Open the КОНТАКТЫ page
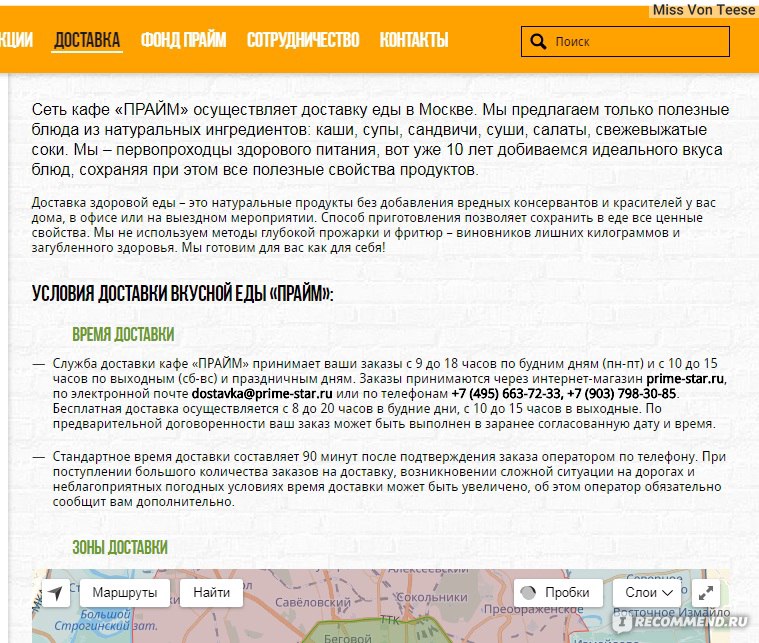 (x=414, y=40)
